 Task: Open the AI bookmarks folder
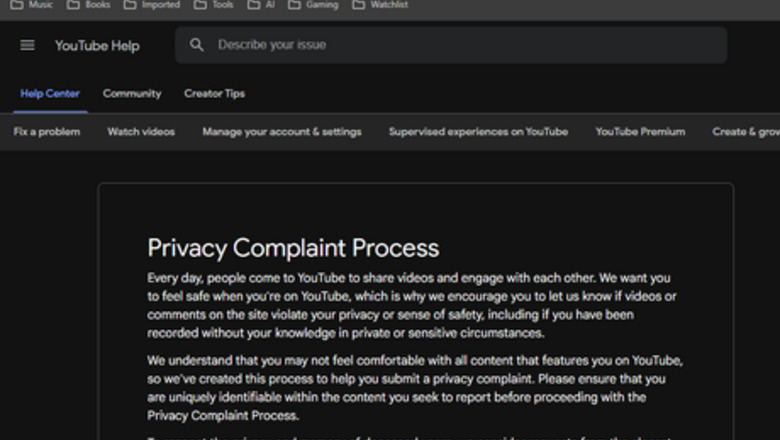(262, 5)
